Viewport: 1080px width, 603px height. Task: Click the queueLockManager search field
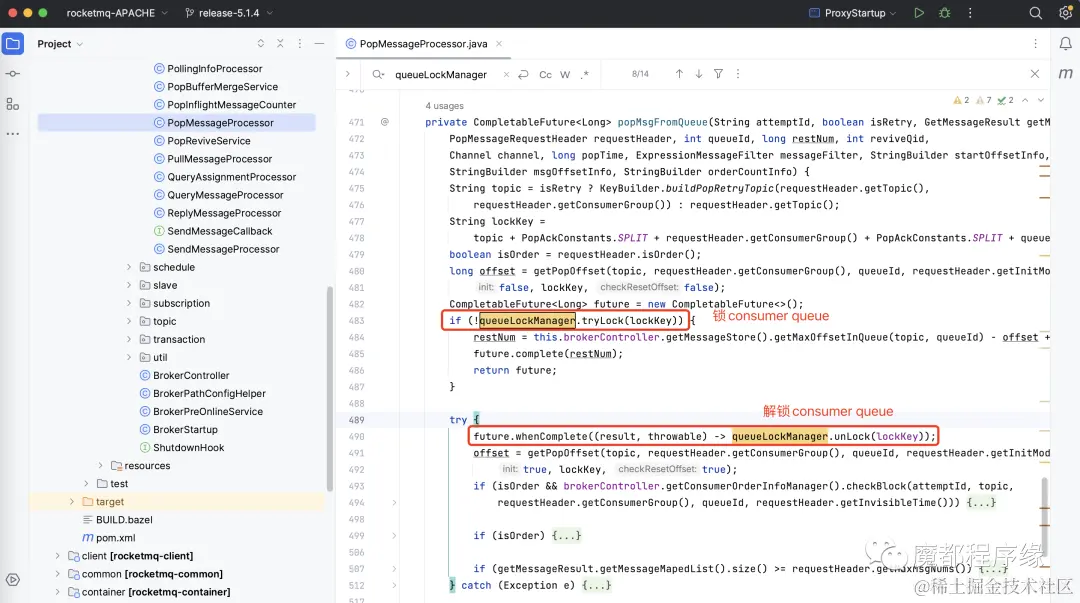click(x=441, y=74)
